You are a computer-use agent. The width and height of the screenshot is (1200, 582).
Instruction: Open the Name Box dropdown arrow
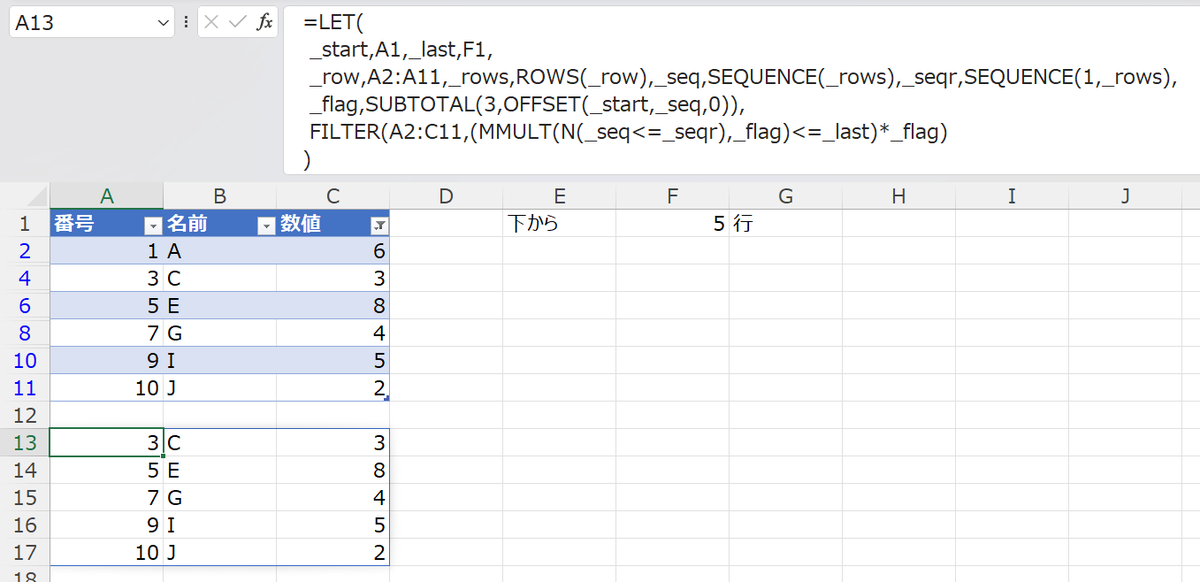click(165, 22)
